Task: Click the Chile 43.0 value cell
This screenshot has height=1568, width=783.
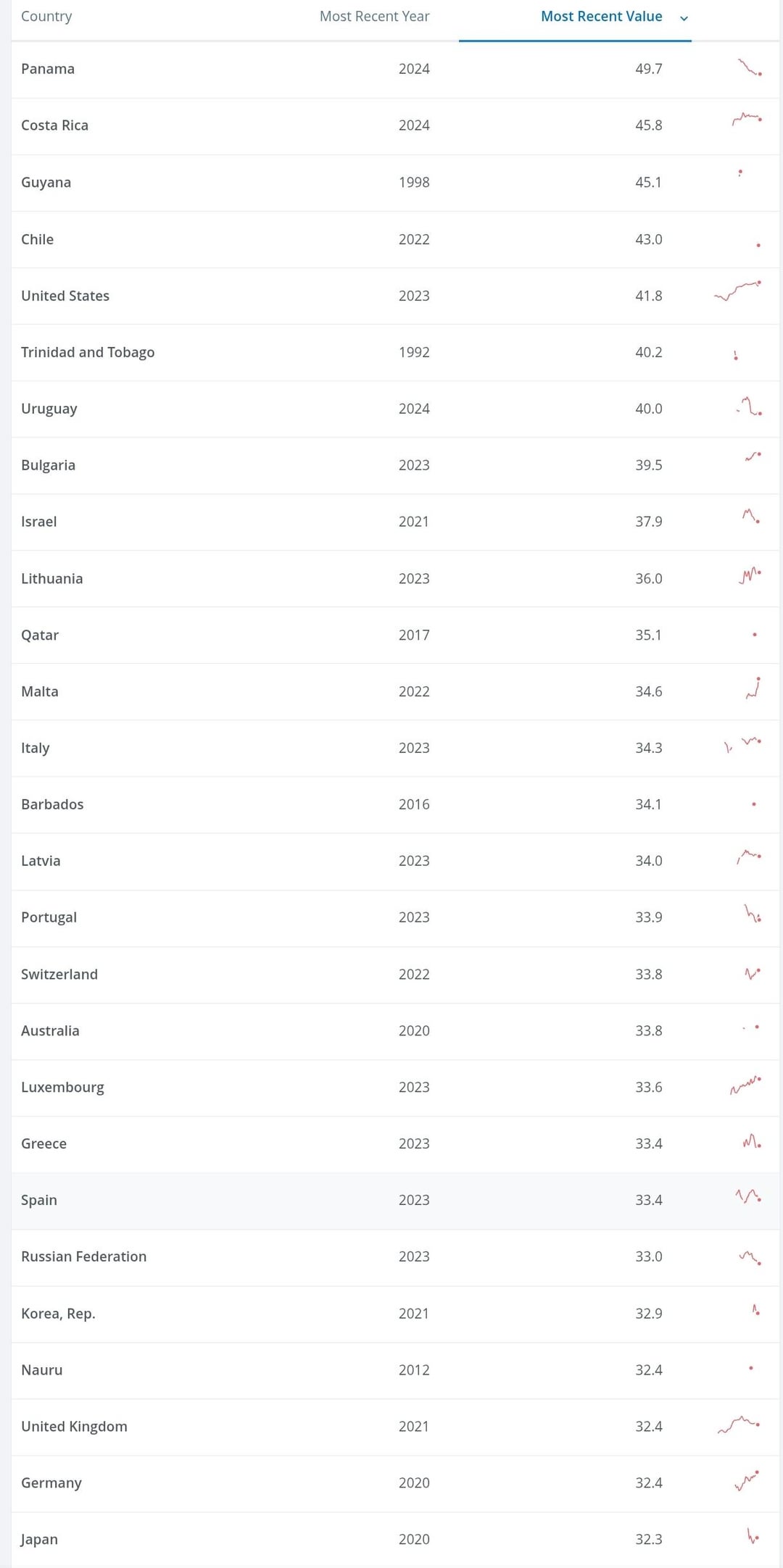Action: click(x=648, y=239)
